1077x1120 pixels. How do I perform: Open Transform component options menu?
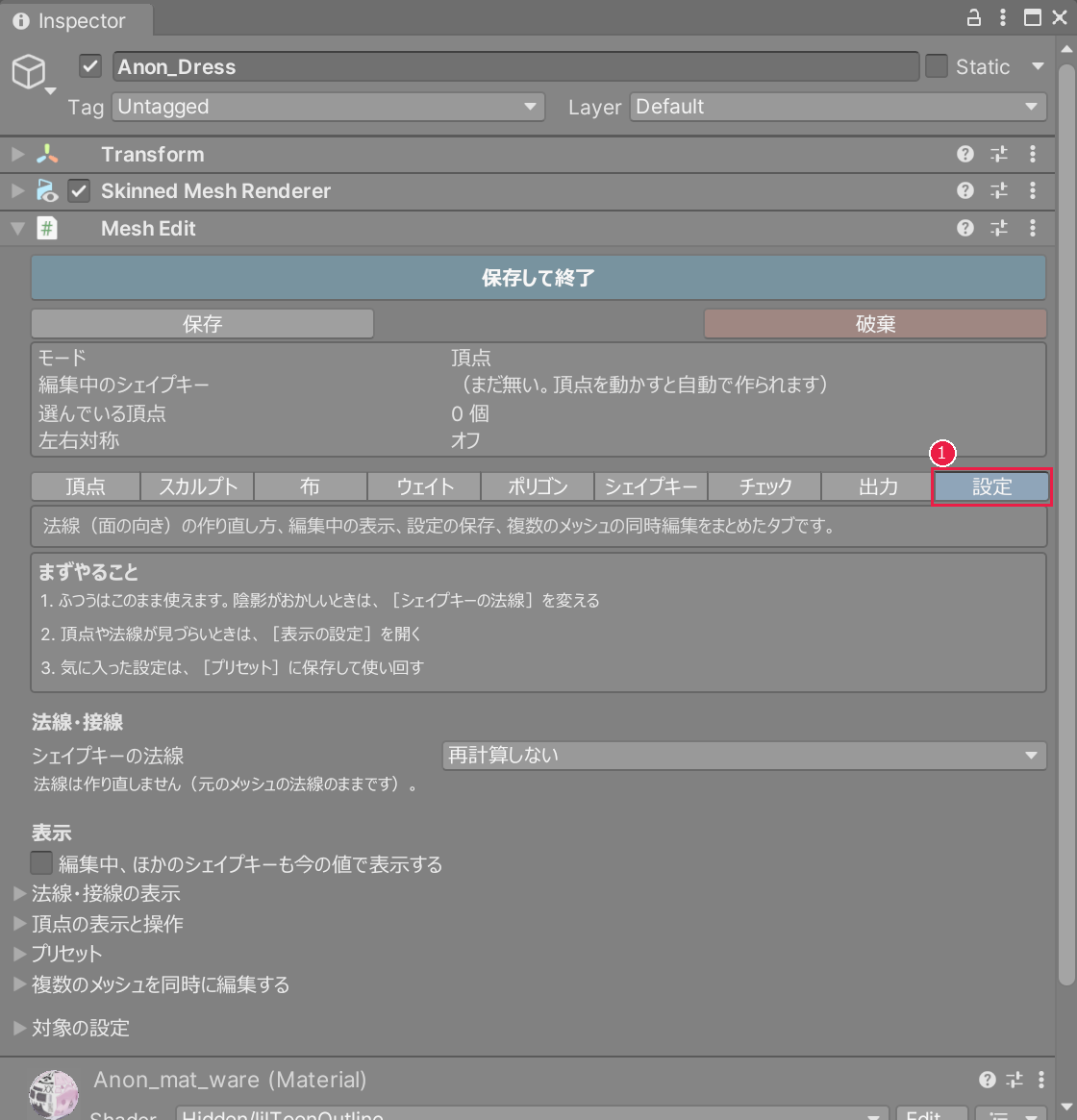1033,154
